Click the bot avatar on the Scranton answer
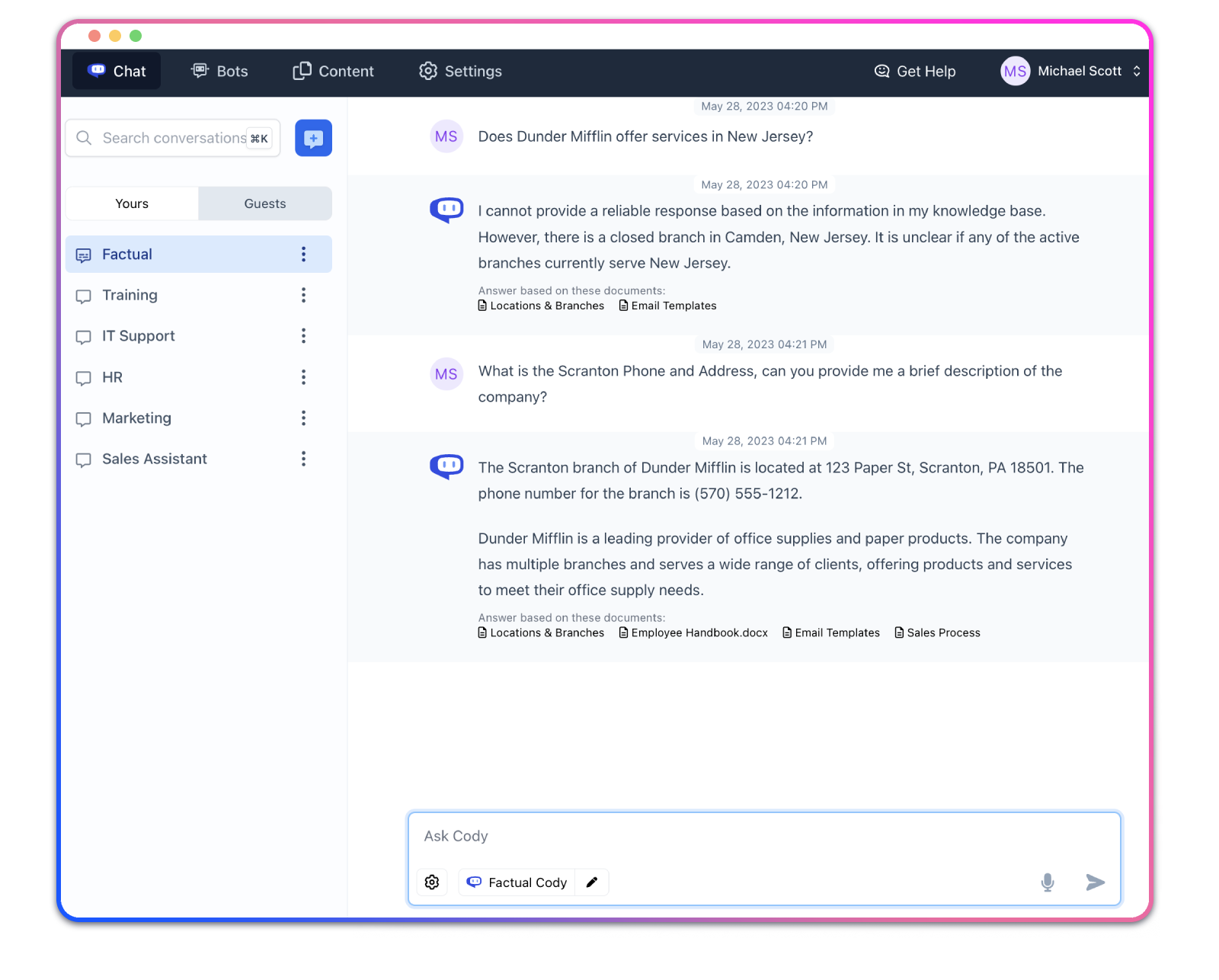The height and width of the screenshot is (980, 1219). pyautogui.click(x=446, y=466)
